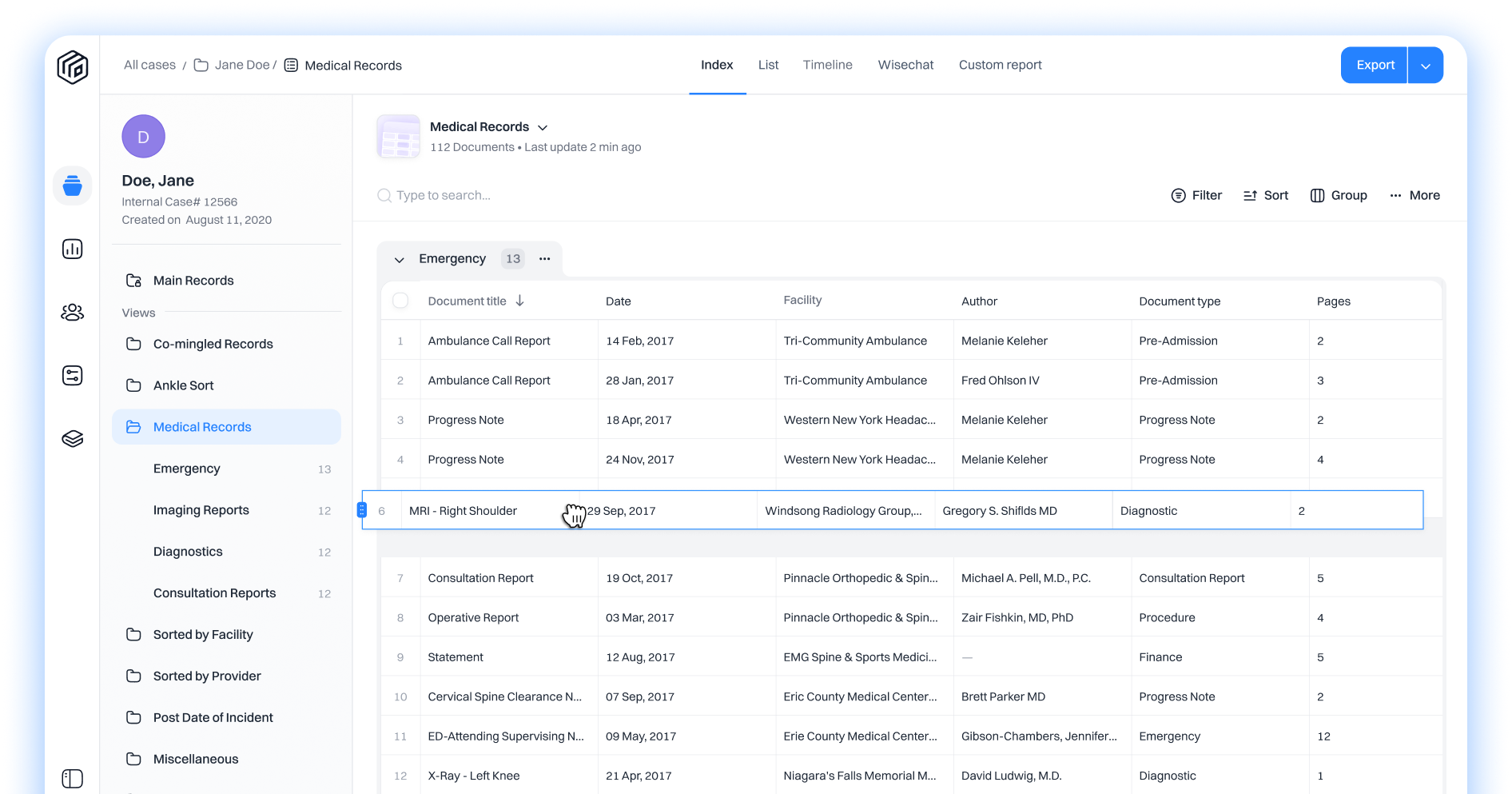
Task: Click the Facility column header
Action: [802, 300]
